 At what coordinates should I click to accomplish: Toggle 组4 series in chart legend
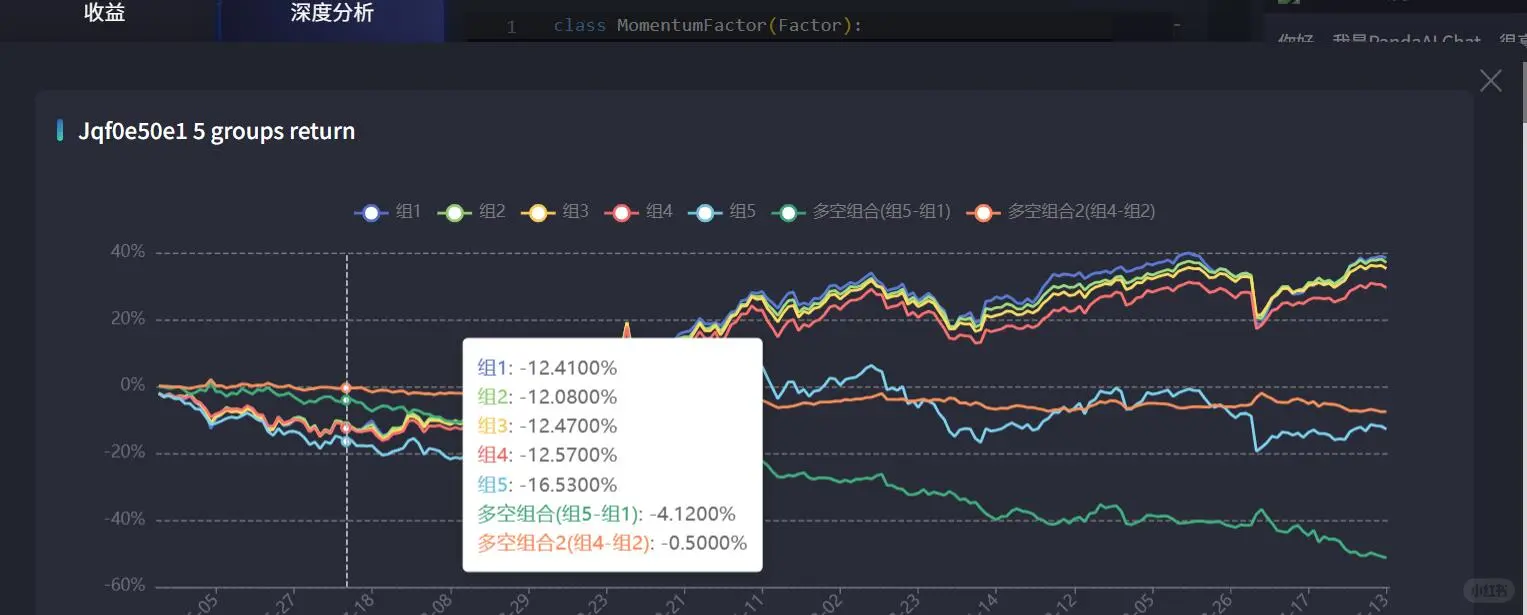[x=639, y=212]
